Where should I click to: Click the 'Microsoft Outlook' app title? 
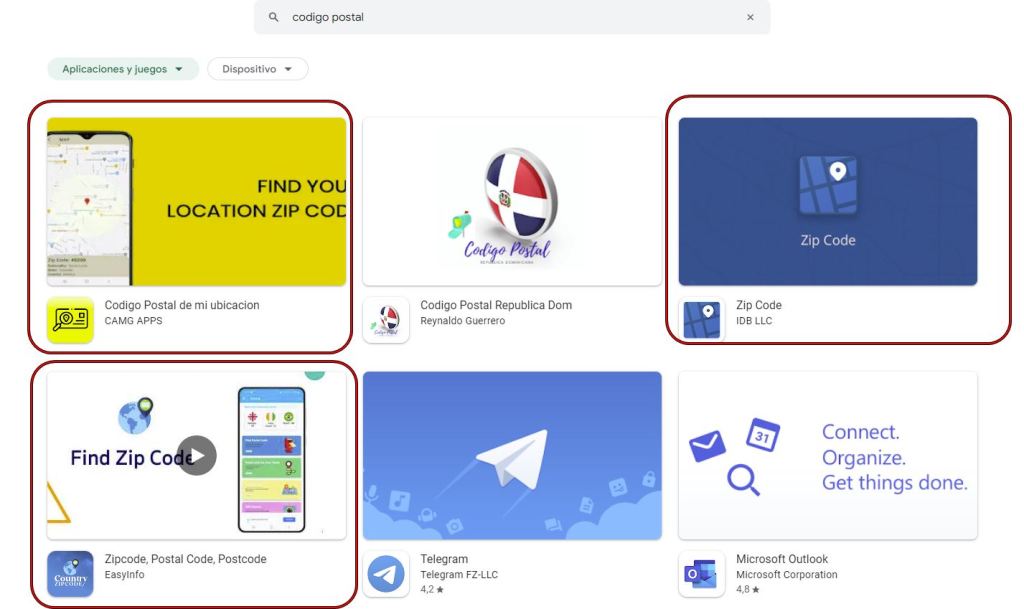[782, 559]
